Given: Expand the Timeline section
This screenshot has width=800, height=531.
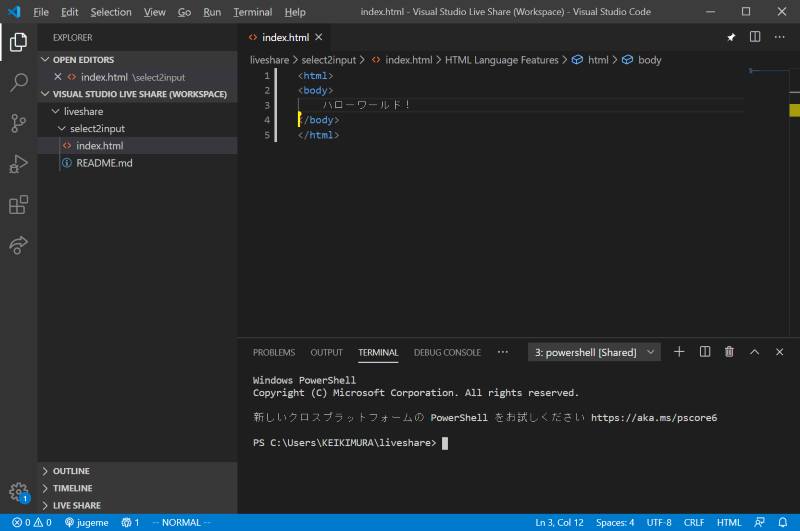Looking at the screenshot, I should [138, 488].
